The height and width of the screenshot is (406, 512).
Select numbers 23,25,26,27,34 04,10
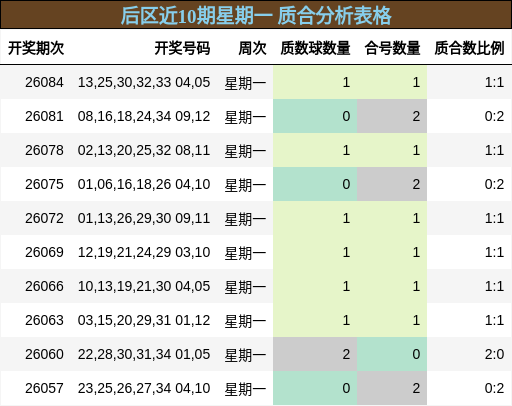coord(144,388)
